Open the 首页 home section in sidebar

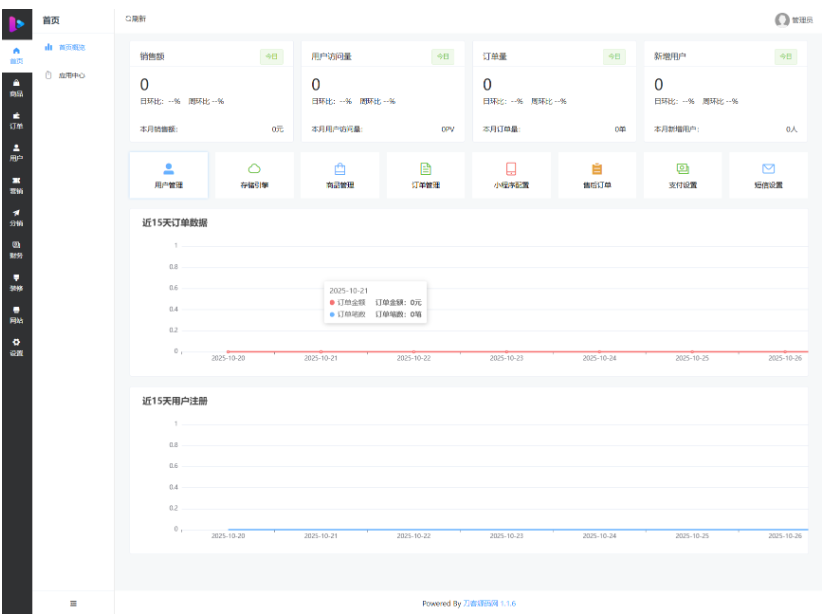(x=16, y=56)
